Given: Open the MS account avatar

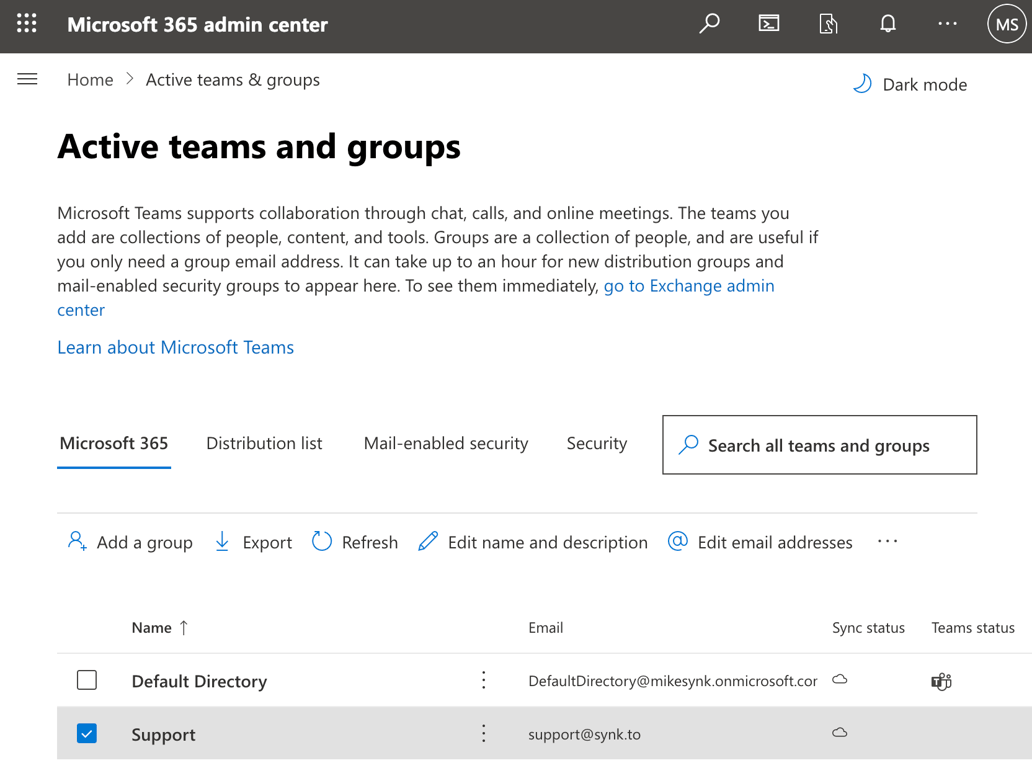Looking at the screenshot, I should 1007,24.
